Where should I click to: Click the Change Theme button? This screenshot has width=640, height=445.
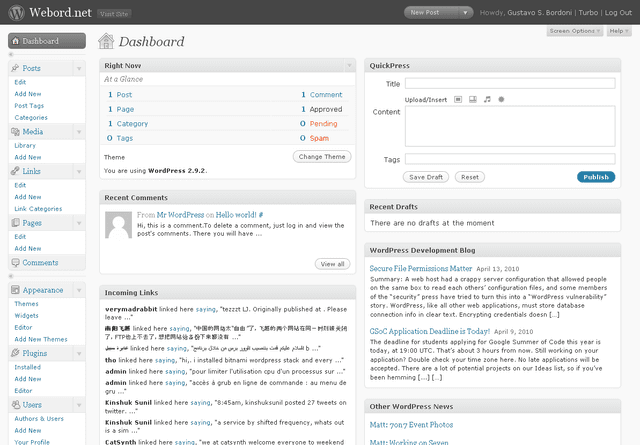tap(322, 157)
